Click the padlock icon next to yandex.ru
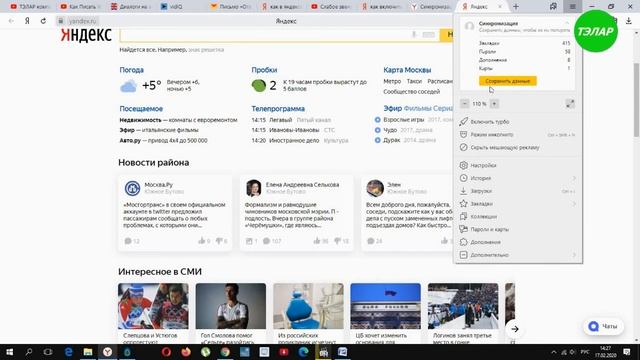This screenshot has height=360, width=640. pyautogui.click(x=61, y=21)
